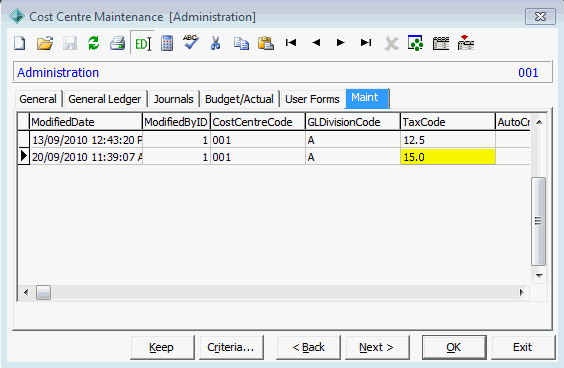Cut with the scissors icon
This screenshot has width=564, height=368.
click(x=215, y=43)
